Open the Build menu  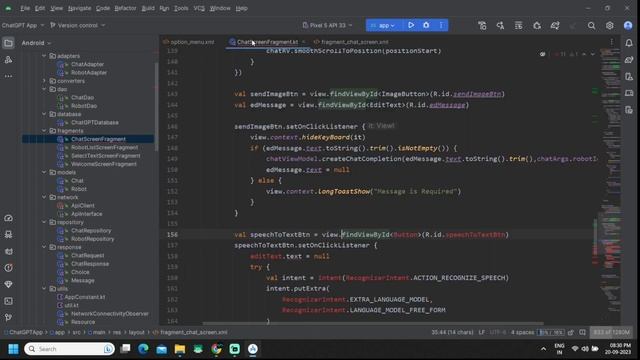(x=148, y=8)
